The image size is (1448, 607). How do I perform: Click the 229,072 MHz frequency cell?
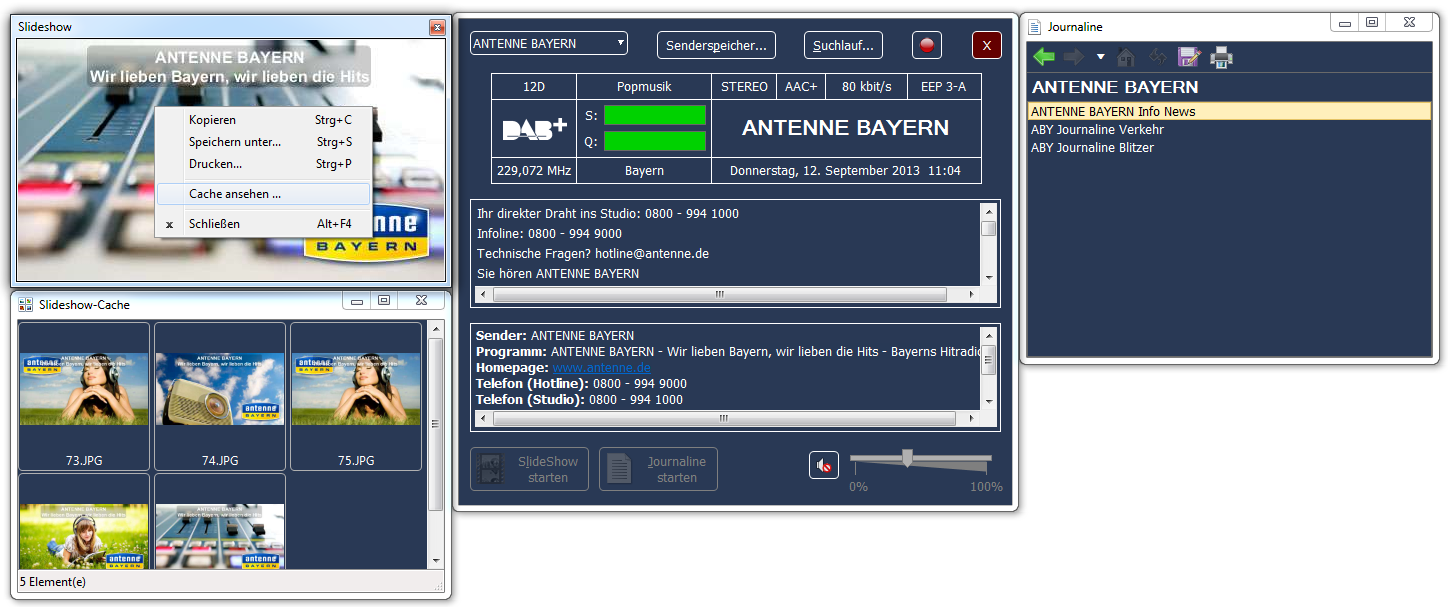point(534,171)
